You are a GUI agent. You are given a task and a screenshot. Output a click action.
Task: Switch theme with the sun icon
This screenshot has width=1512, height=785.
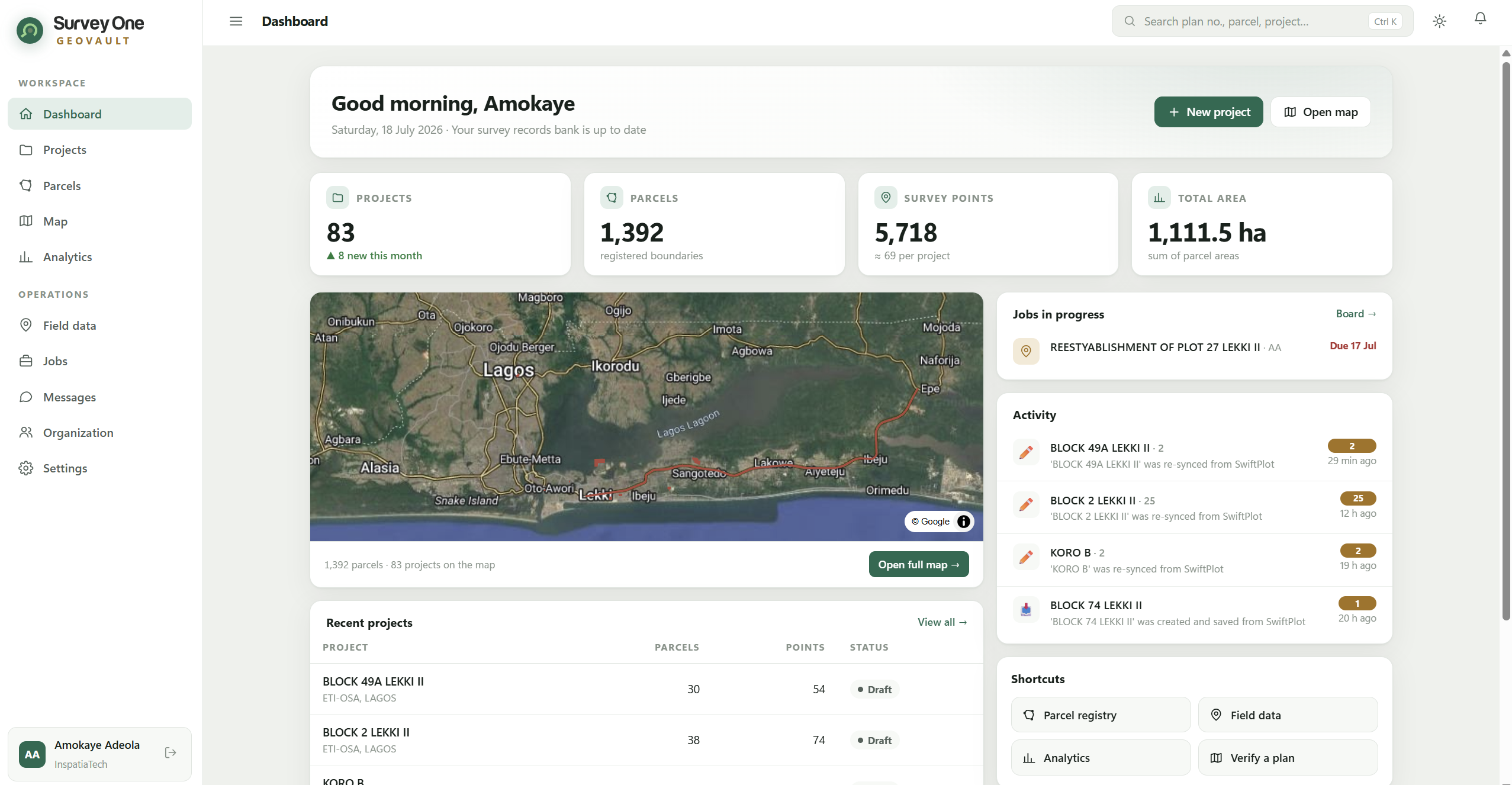1439,21
